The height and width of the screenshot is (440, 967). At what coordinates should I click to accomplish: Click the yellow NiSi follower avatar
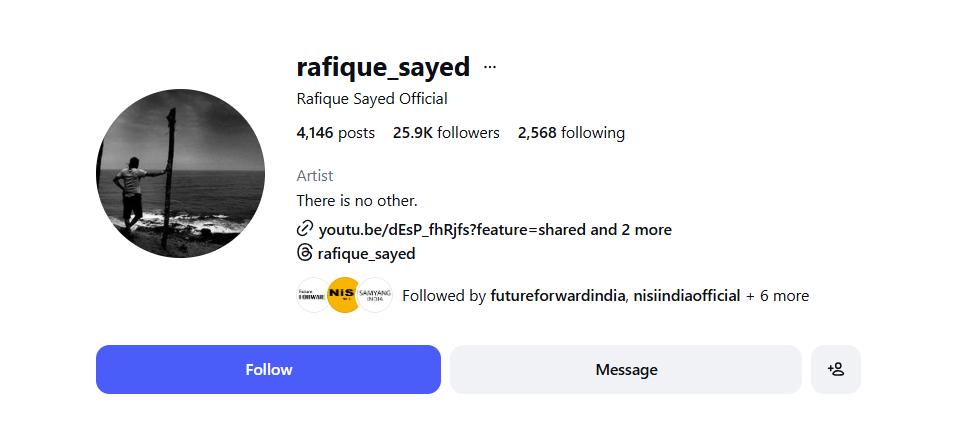344,295
